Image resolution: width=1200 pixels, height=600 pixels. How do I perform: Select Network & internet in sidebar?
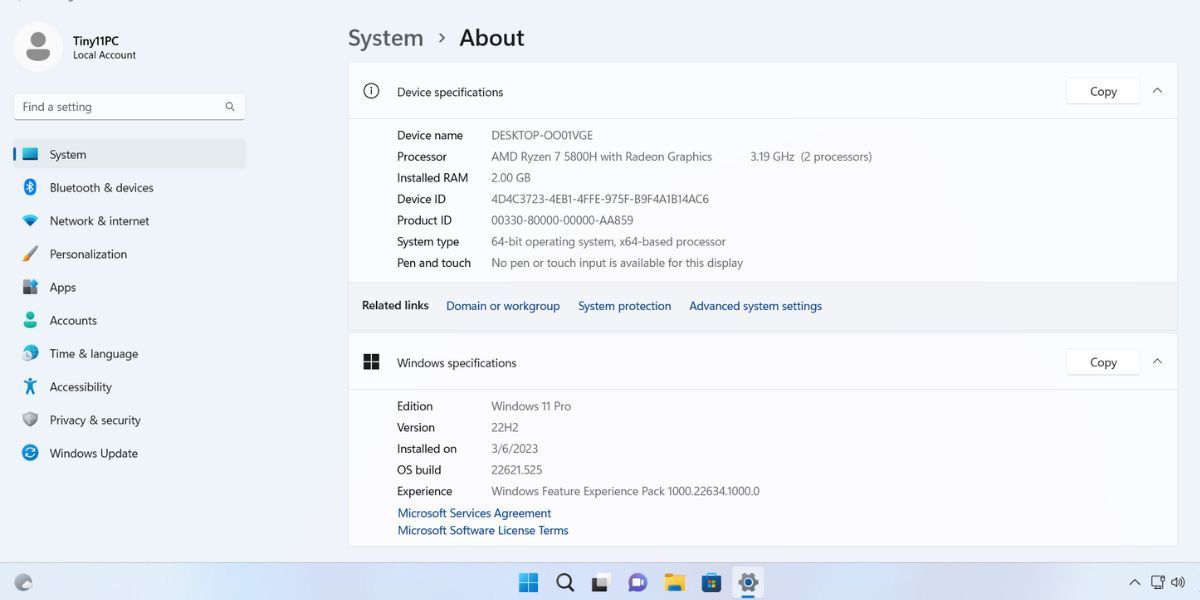click(x=129, y=220)
